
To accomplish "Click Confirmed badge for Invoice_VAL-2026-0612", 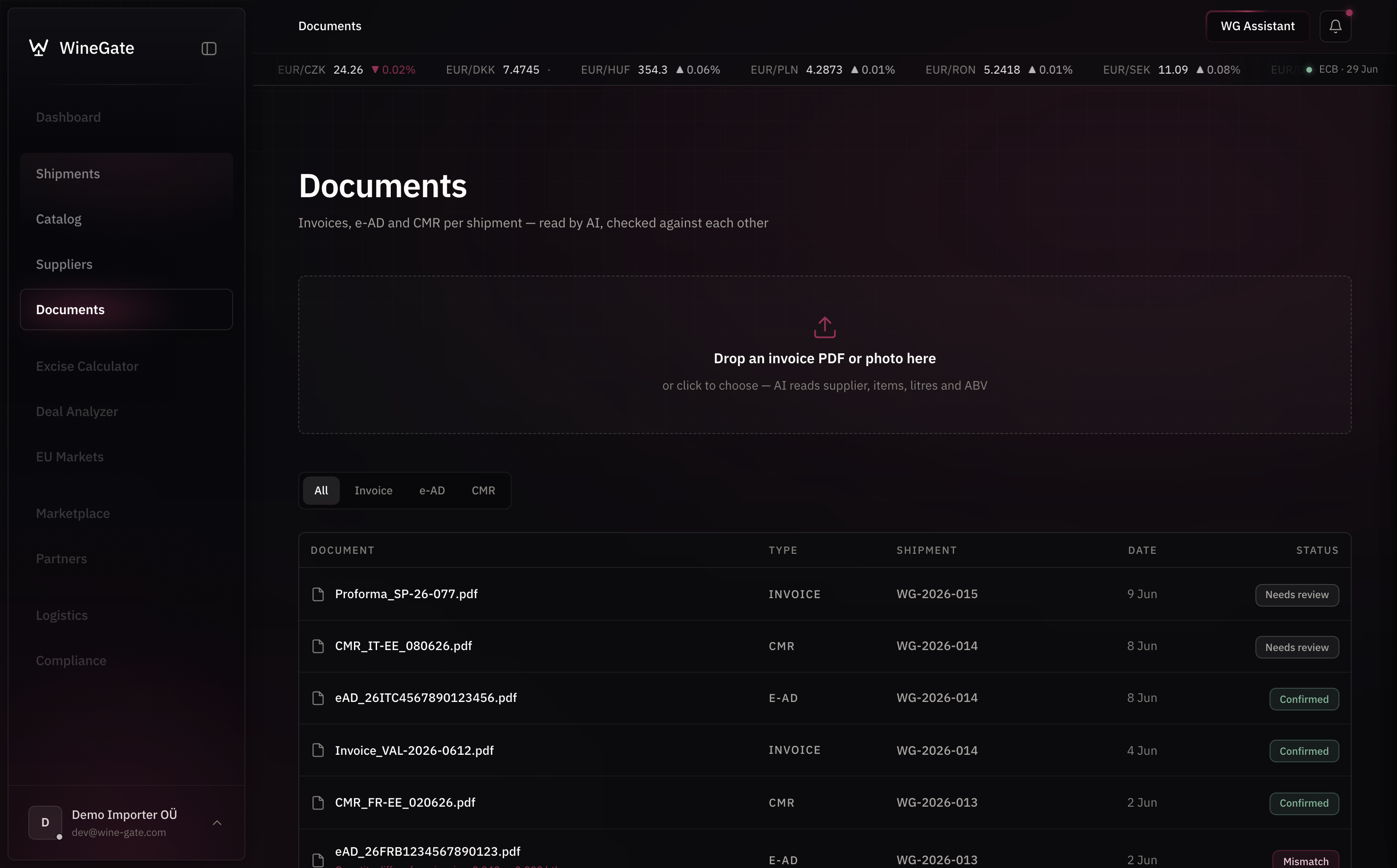I will (1304, 751).
